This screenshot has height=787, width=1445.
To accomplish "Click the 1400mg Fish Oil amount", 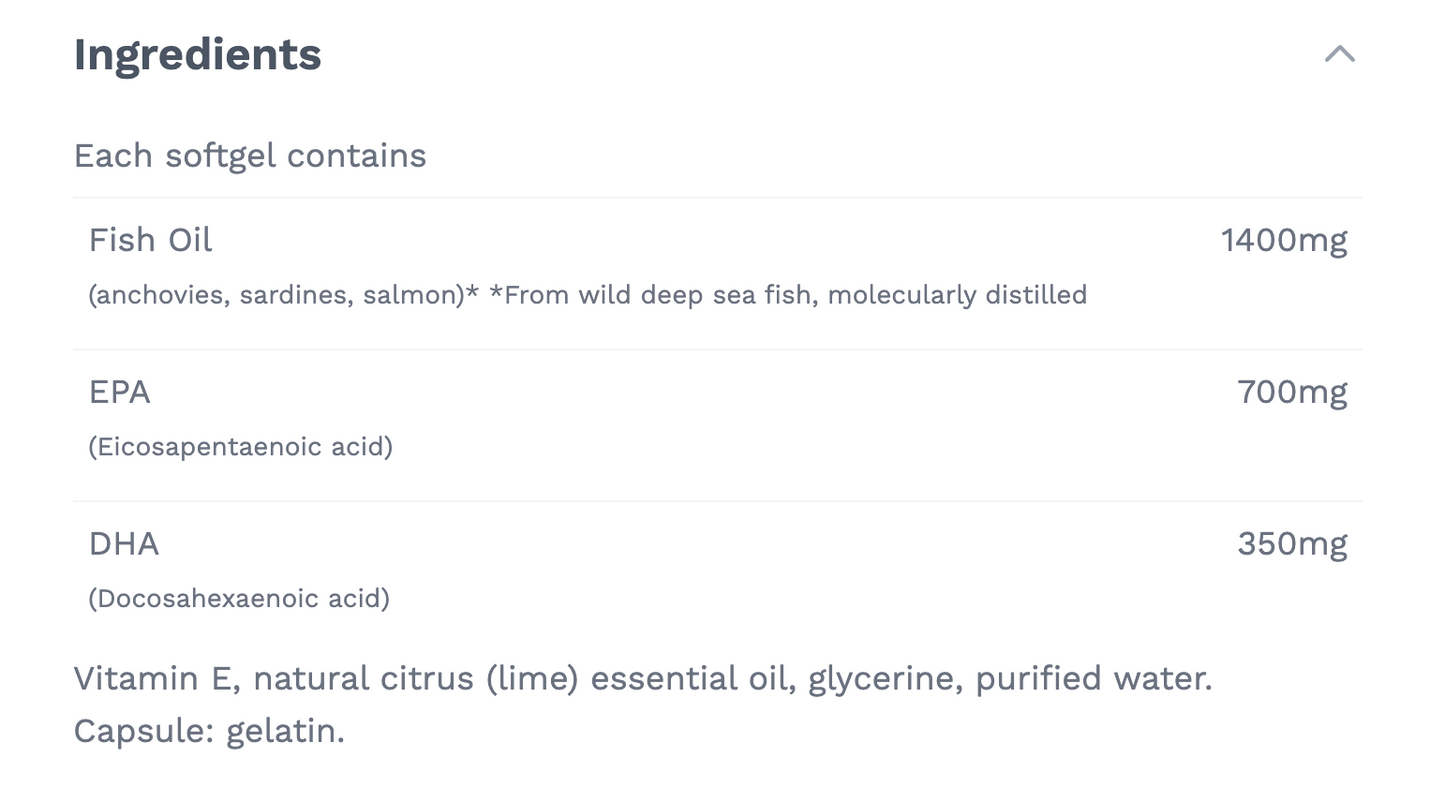I will point(1284,240).
